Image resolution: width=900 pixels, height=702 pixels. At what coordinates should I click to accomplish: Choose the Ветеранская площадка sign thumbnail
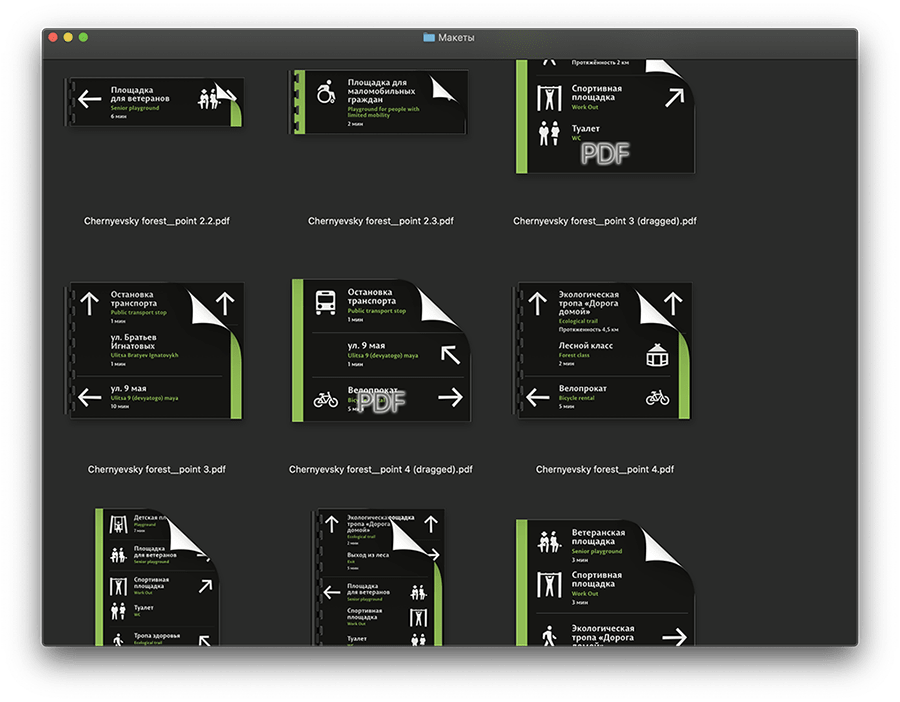tap(604, 582)
